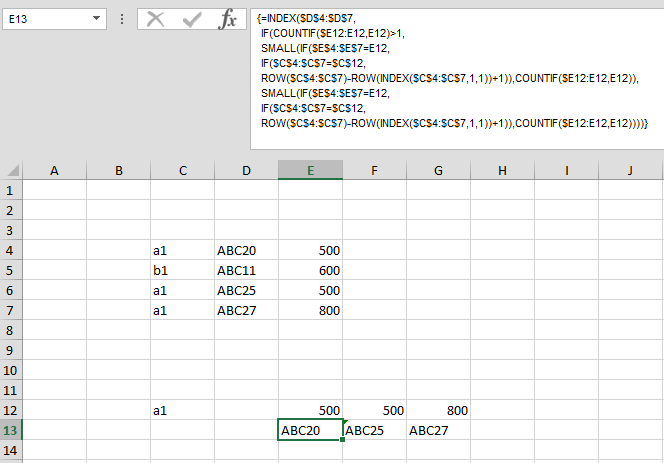Select cell C7 containing a1

click(x=183, y=310)
